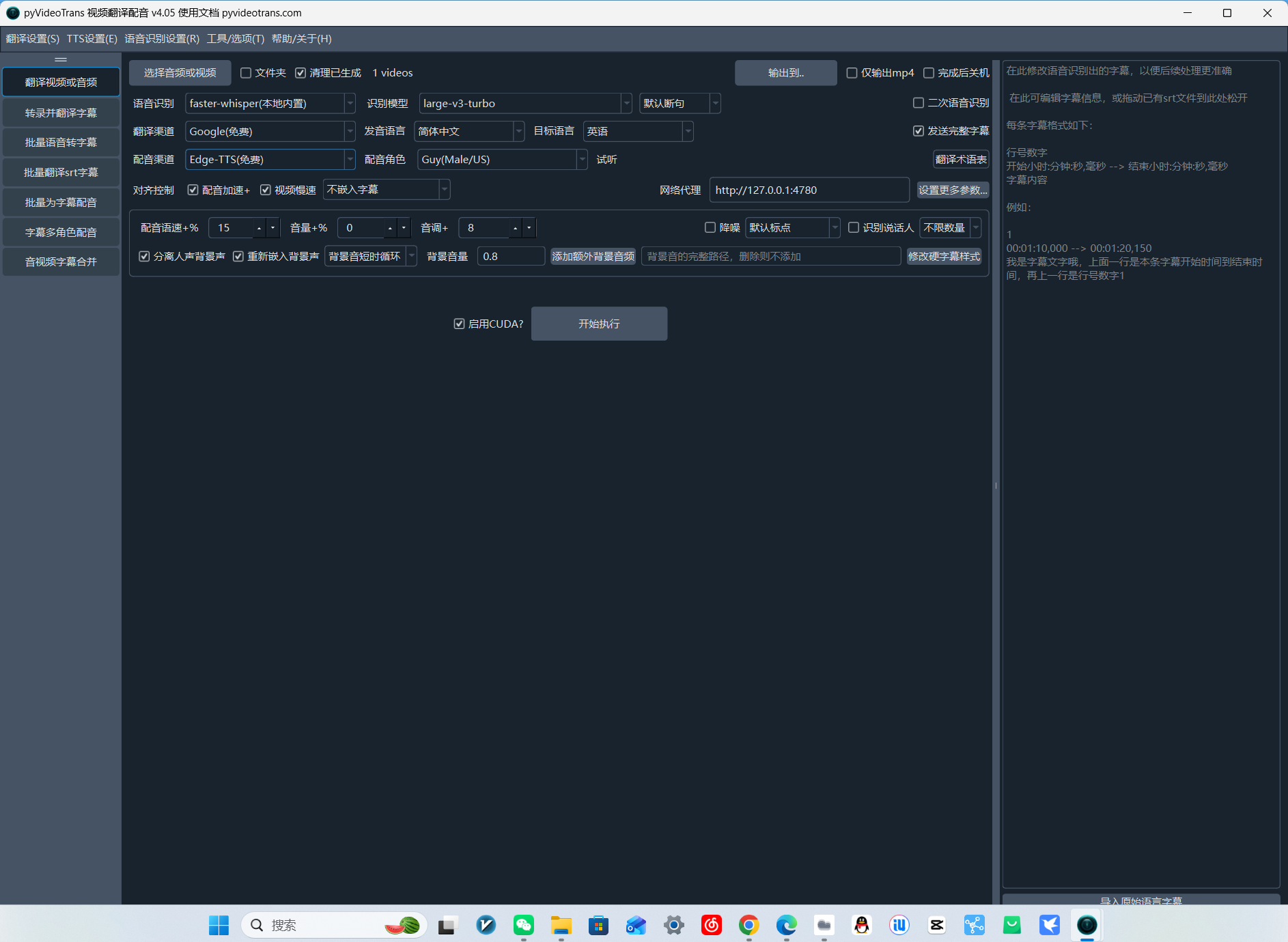This screenshot has width=1288, height=942.
Task: Switch to 批量语音转字幕 sidebar tab
Action: tap(61, 142)
